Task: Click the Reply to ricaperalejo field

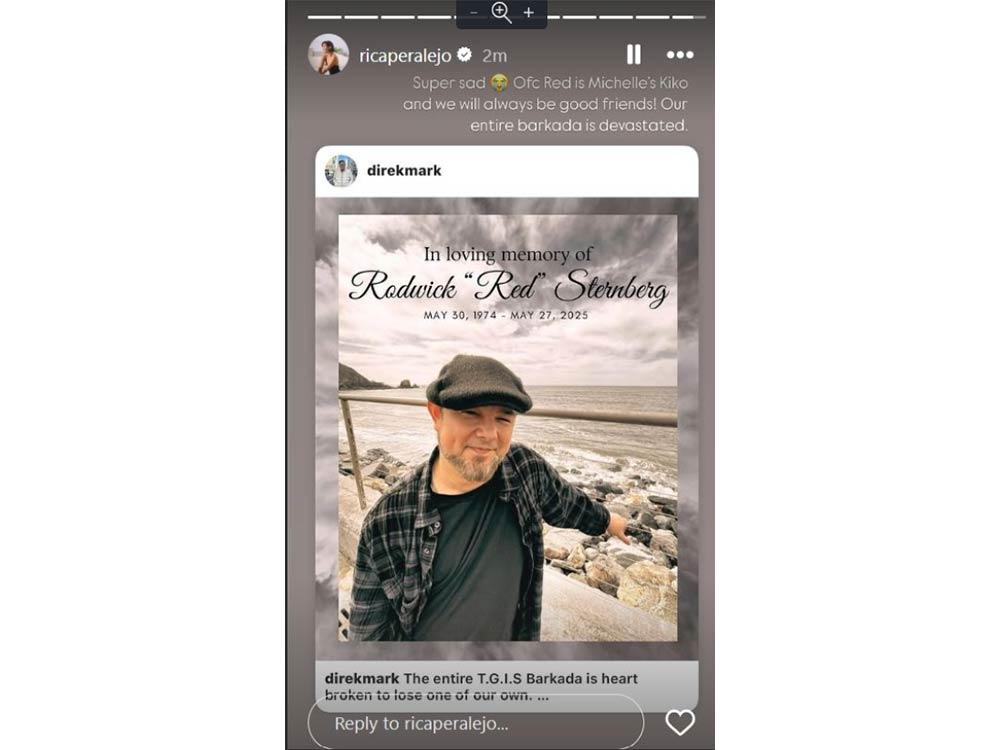Action: coord(476,723)
